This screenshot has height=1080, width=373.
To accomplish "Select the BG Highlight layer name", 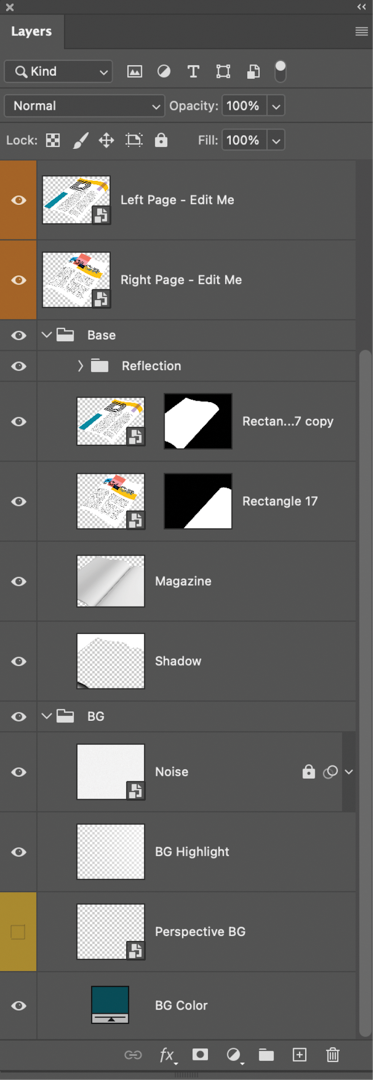I will coord(192,852).
